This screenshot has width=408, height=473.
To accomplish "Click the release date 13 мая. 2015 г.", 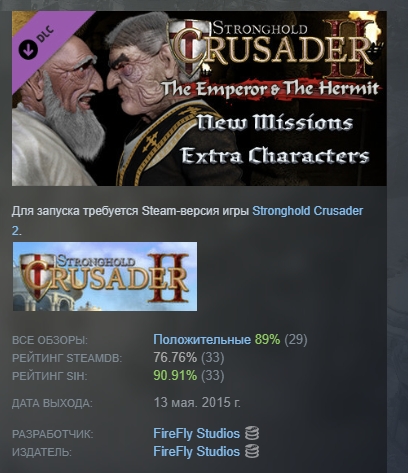I will pos(197,403).
